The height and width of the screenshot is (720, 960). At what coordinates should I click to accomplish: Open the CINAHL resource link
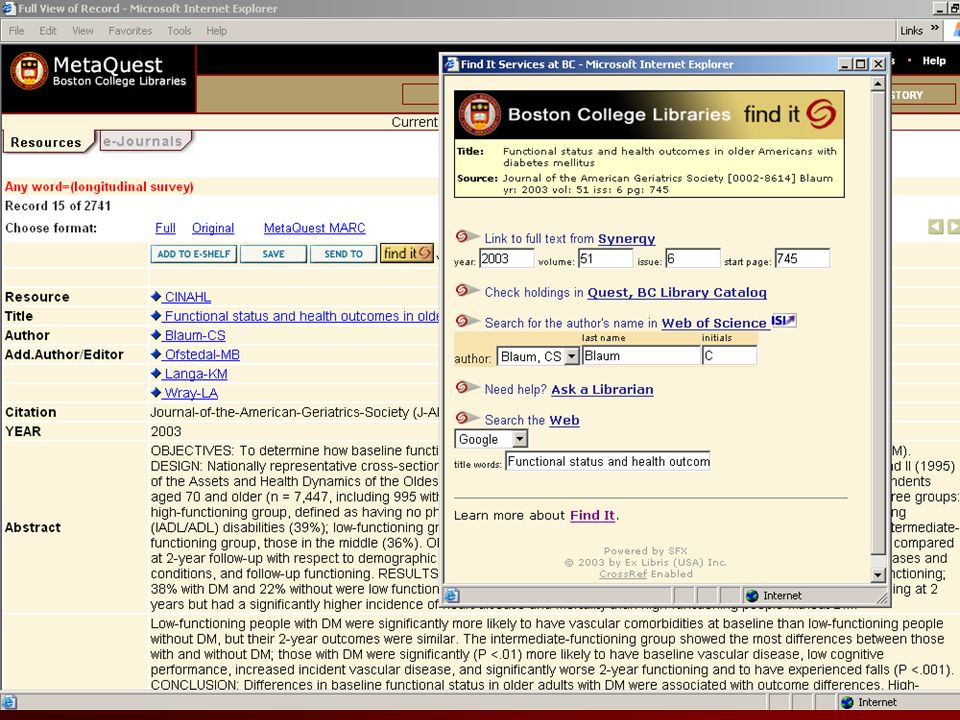pos(187,297)
